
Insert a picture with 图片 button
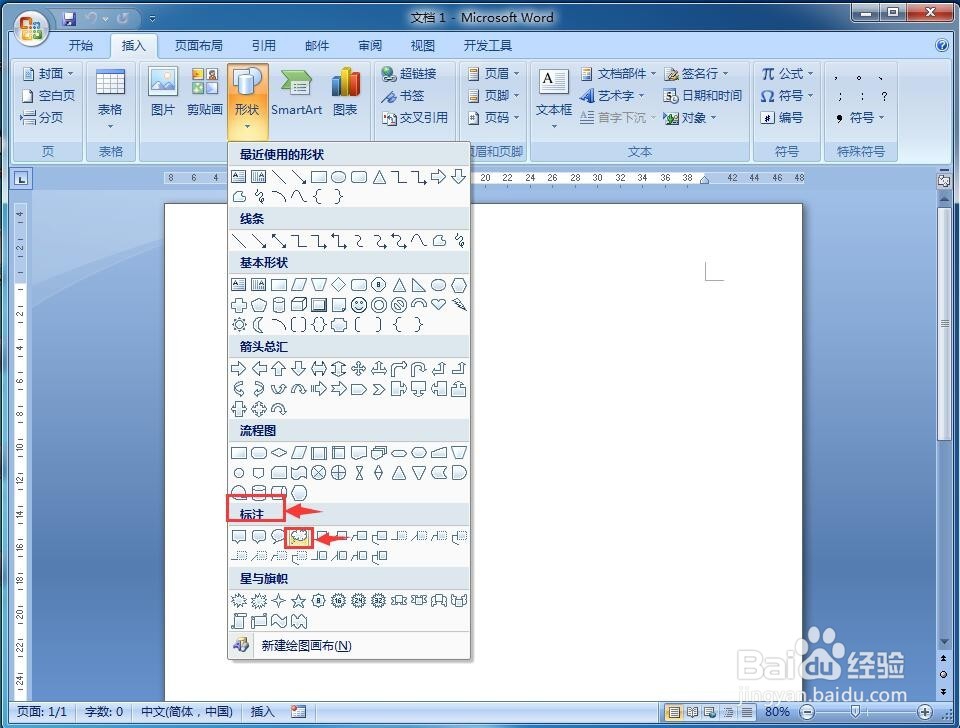click(x=163, y=92)
